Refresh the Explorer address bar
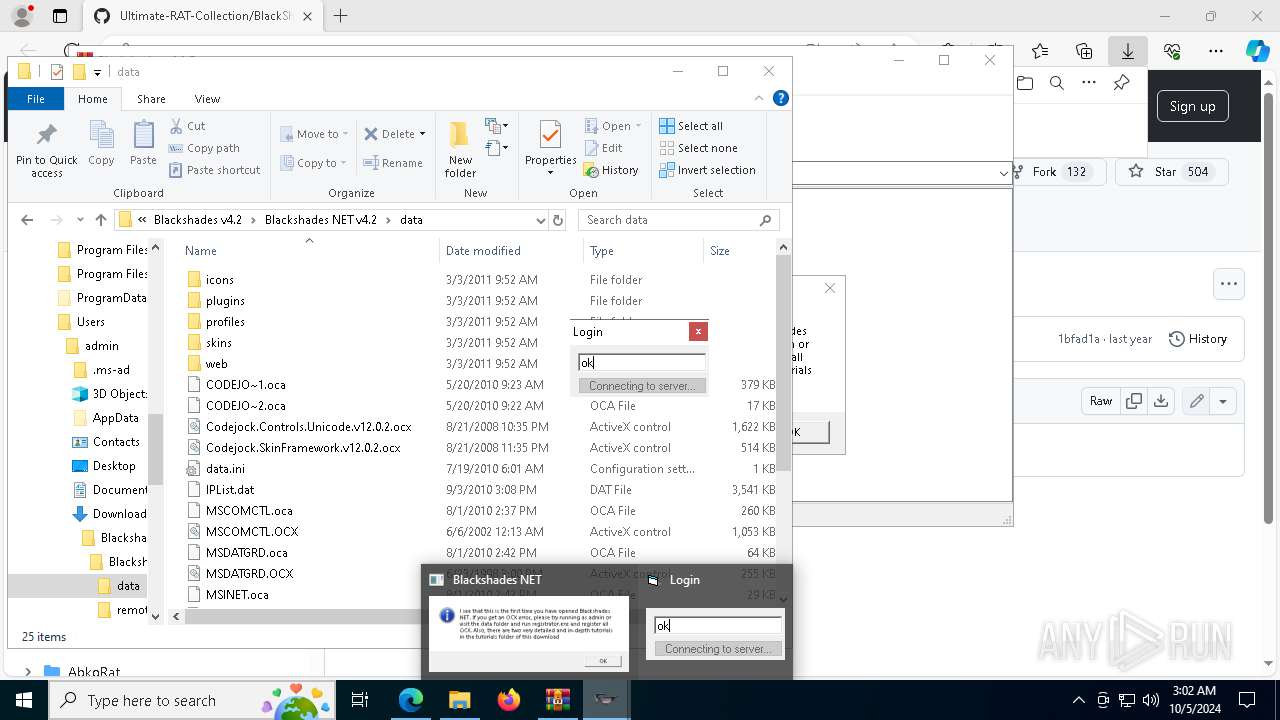 (558, 220)
